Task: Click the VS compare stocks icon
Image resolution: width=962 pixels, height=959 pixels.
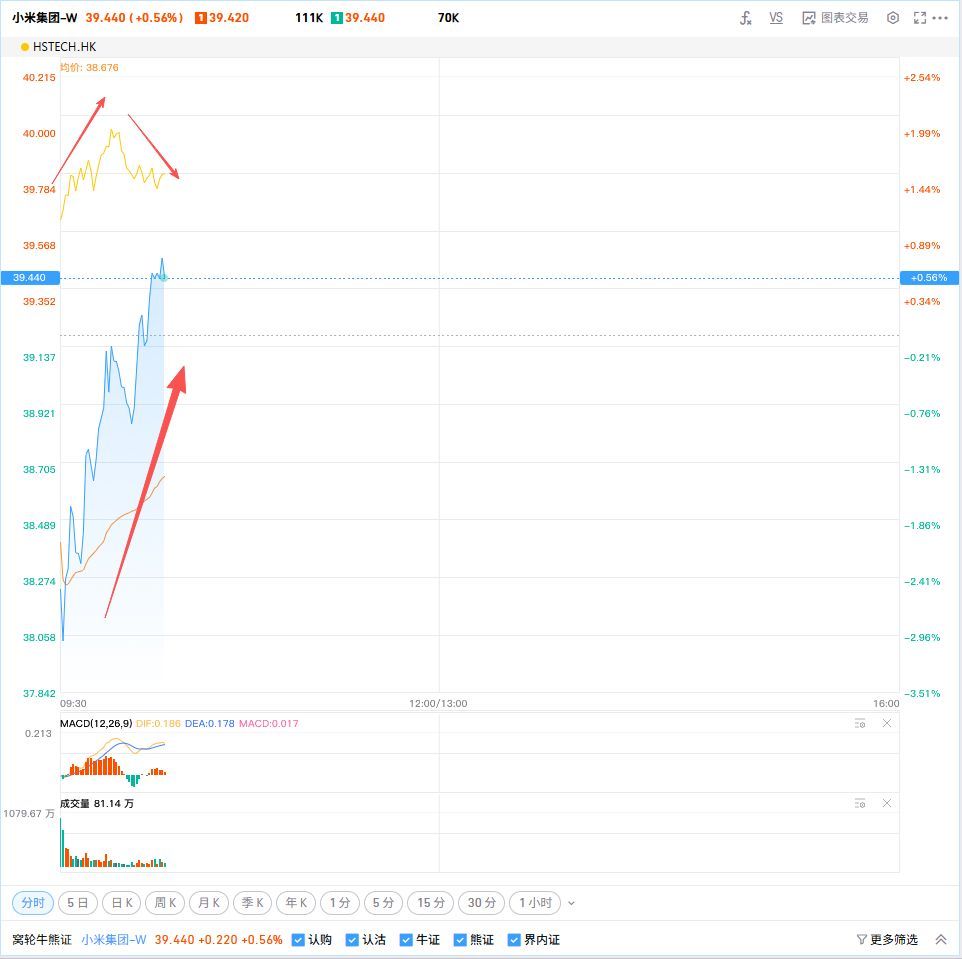Action: pyautogui.click(x=776, y=18)
